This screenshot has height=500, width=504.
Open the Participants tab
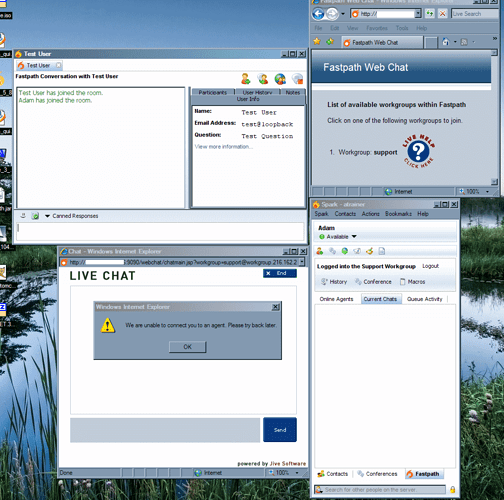[x=213, y=92]
